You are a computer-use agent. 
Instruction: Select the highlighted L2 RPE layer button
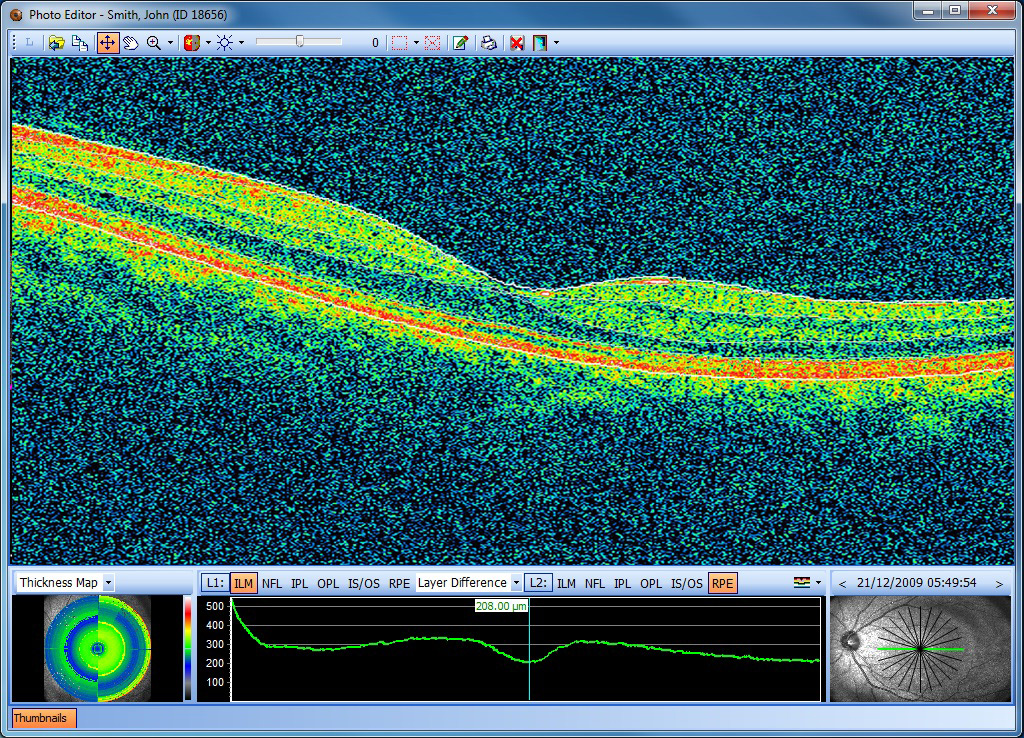coord(722,583)
